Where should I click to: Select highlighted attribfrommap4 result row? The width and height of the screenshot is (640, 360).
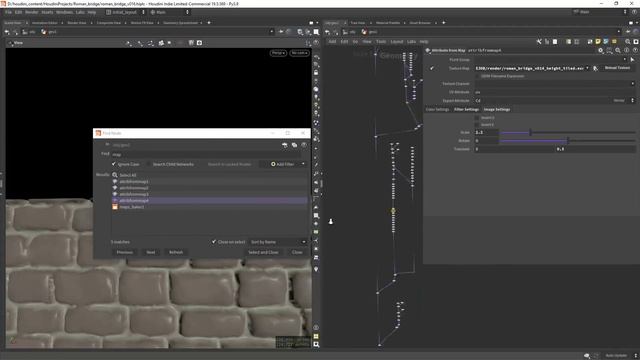click(209, 200)
